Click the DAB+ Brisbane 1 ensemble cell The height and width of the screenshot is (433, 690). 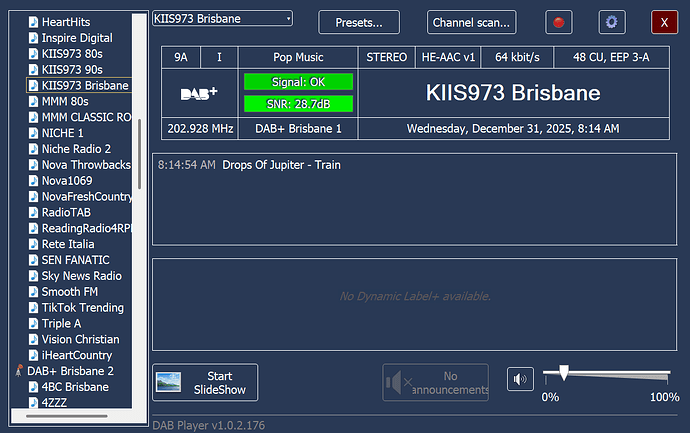[298, 128]
